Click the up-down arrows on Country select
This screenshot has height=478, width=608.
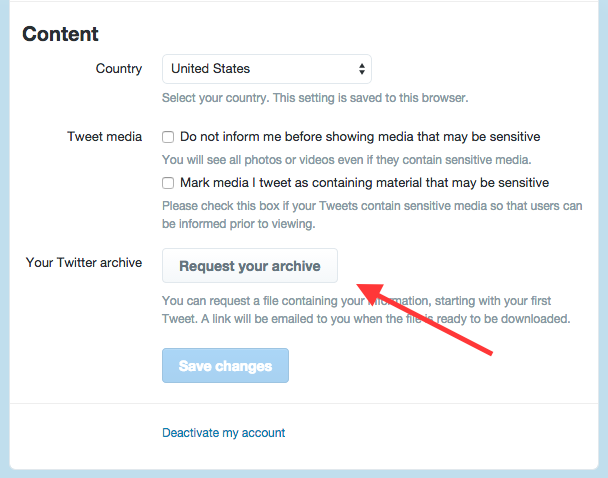[x=361, y=69]
